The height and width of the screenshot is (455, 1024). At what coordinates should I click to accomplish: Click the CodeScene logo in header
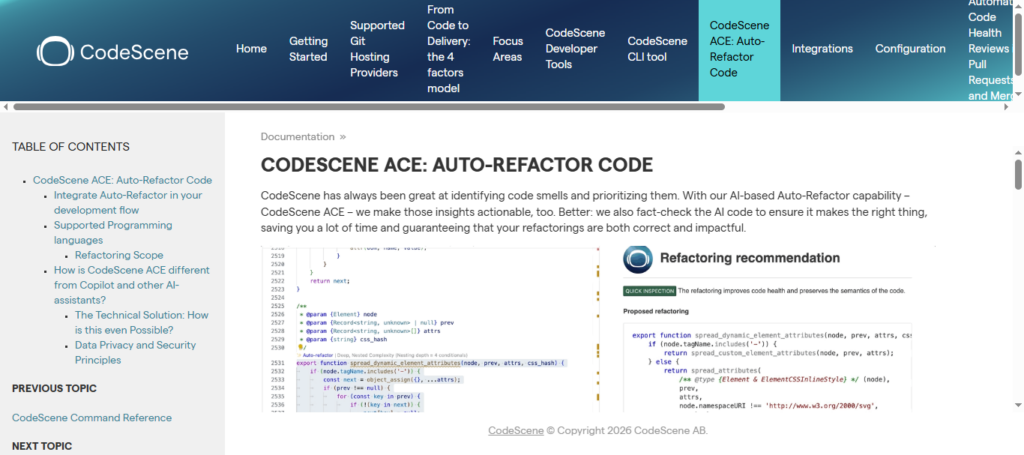[x=112, y=52]
